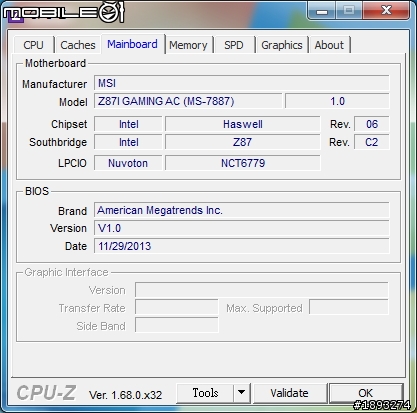Select the Mainboard tab
The image size is (417, 413).
pyautogui.click(x=132, y=44)
